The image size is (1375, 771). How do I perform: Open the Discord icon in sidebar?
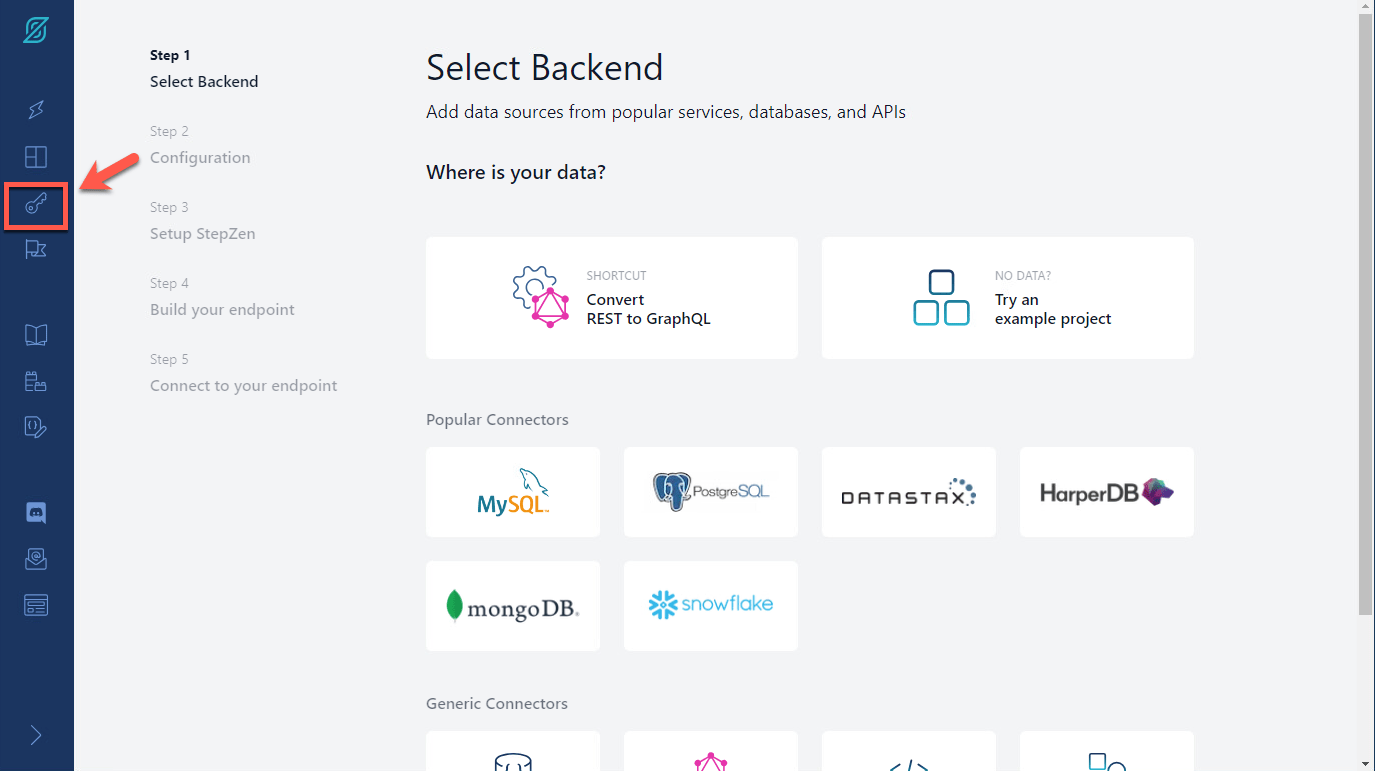point(36,513)
